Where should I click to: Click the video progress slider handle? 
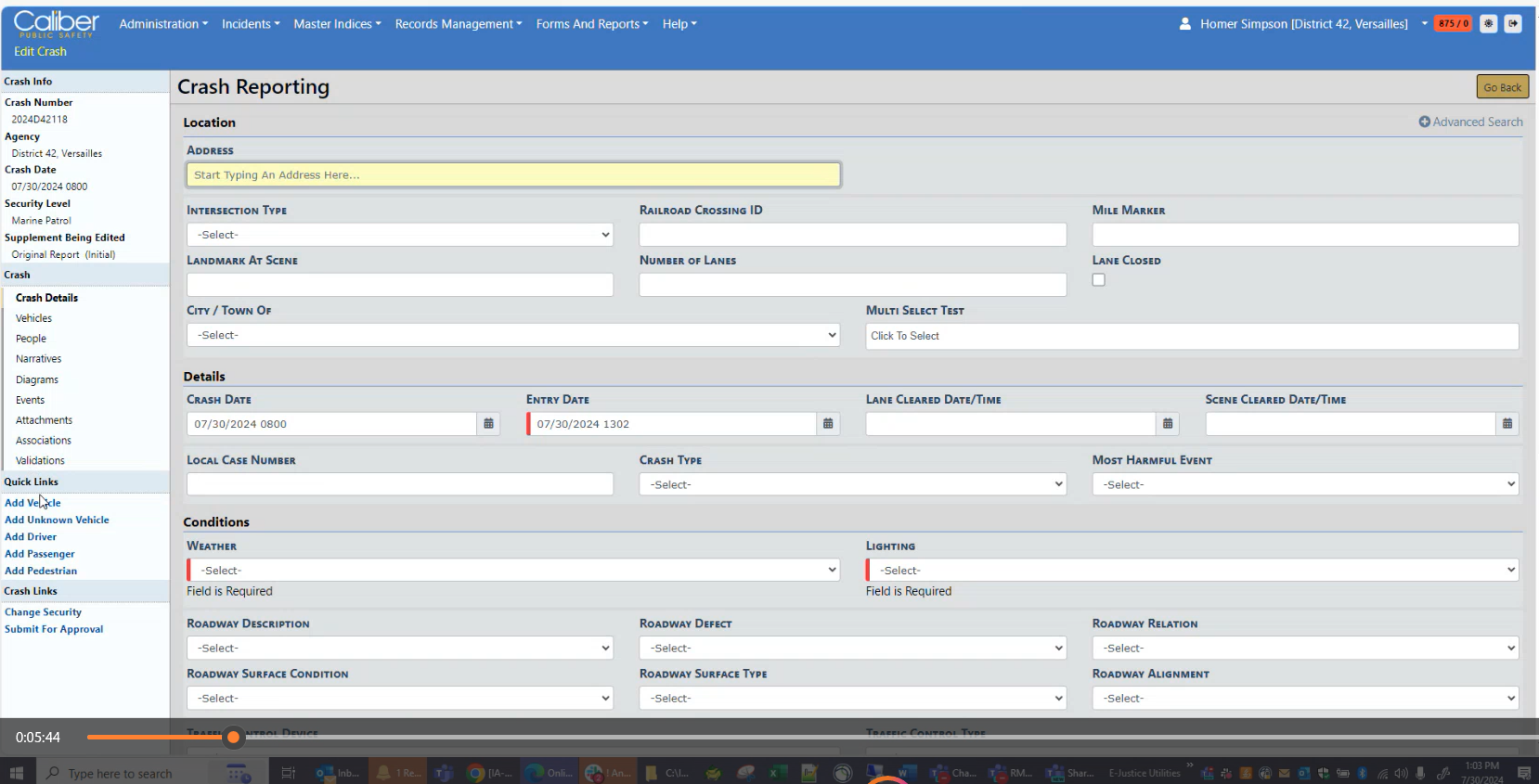234,738
